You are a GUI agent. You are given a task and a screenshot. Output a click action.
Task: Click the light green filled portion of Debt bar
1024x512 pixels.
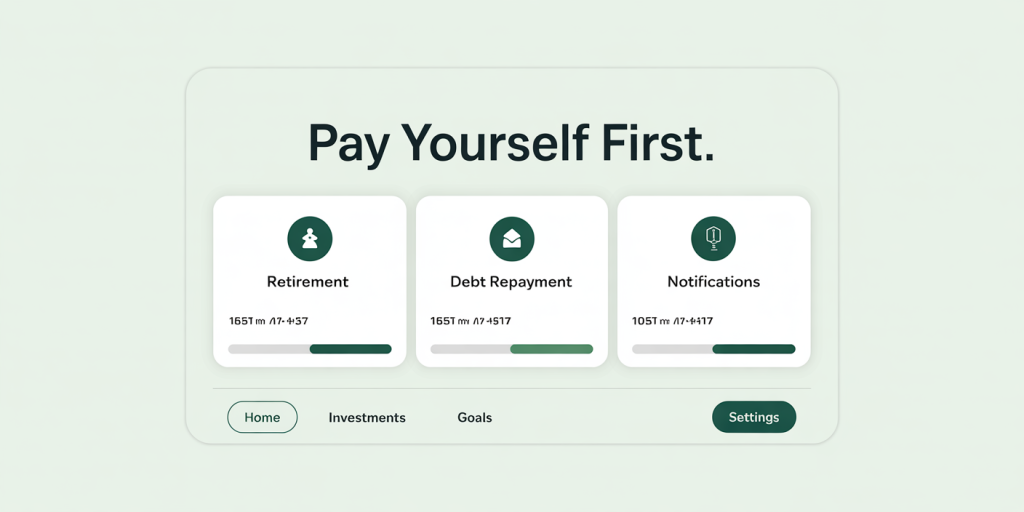tap(552, 349)
